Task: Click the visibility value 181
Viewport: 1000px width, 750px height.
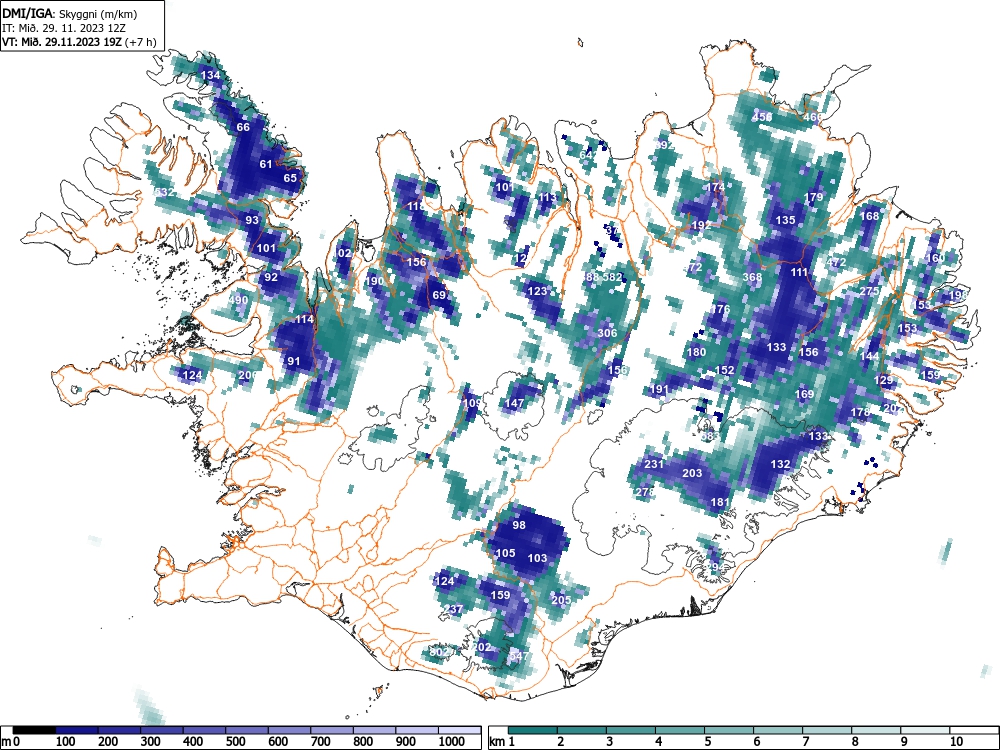Action: pos(719,502)
